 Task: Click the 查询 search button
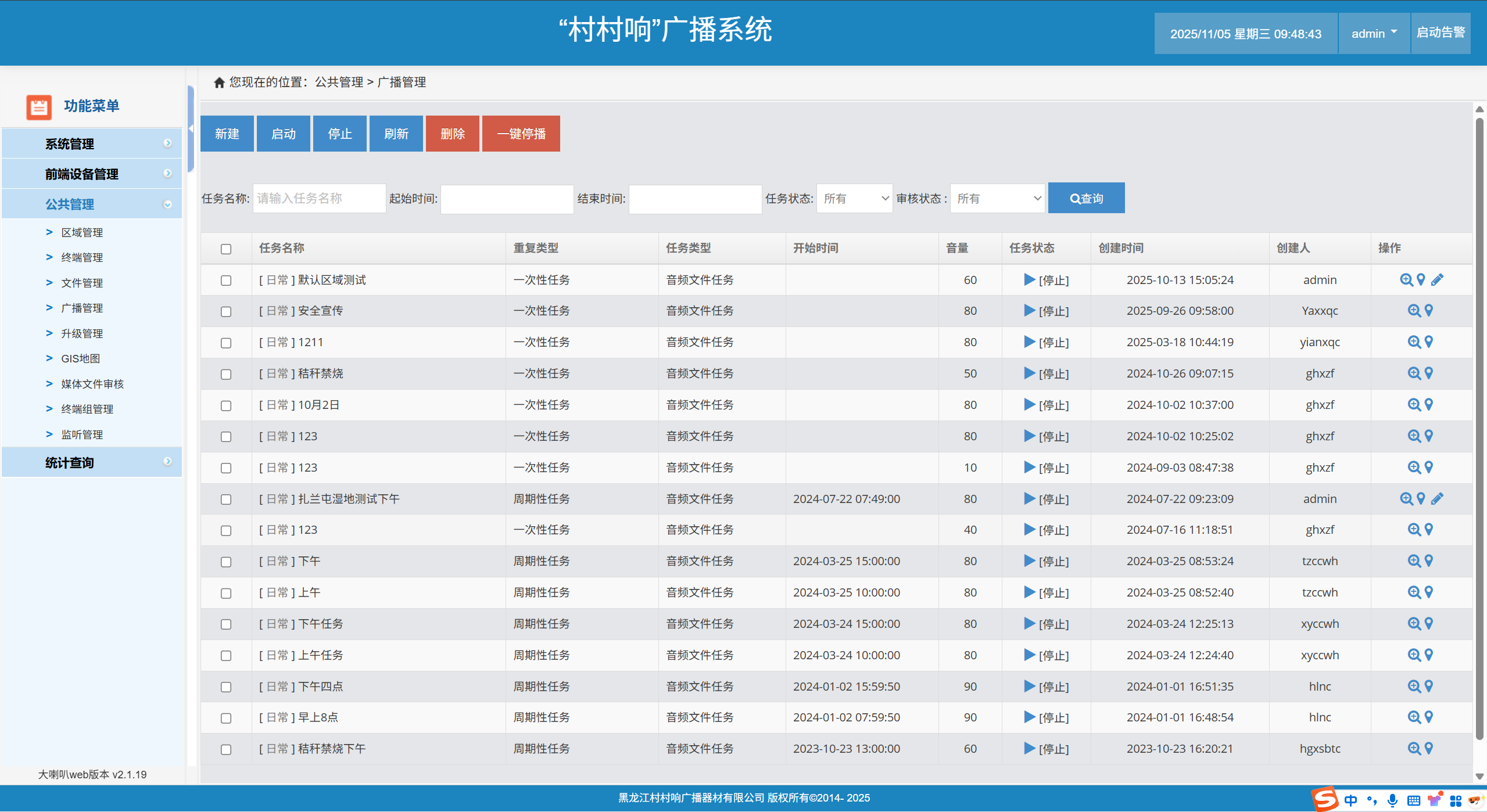coord(1086,199)
